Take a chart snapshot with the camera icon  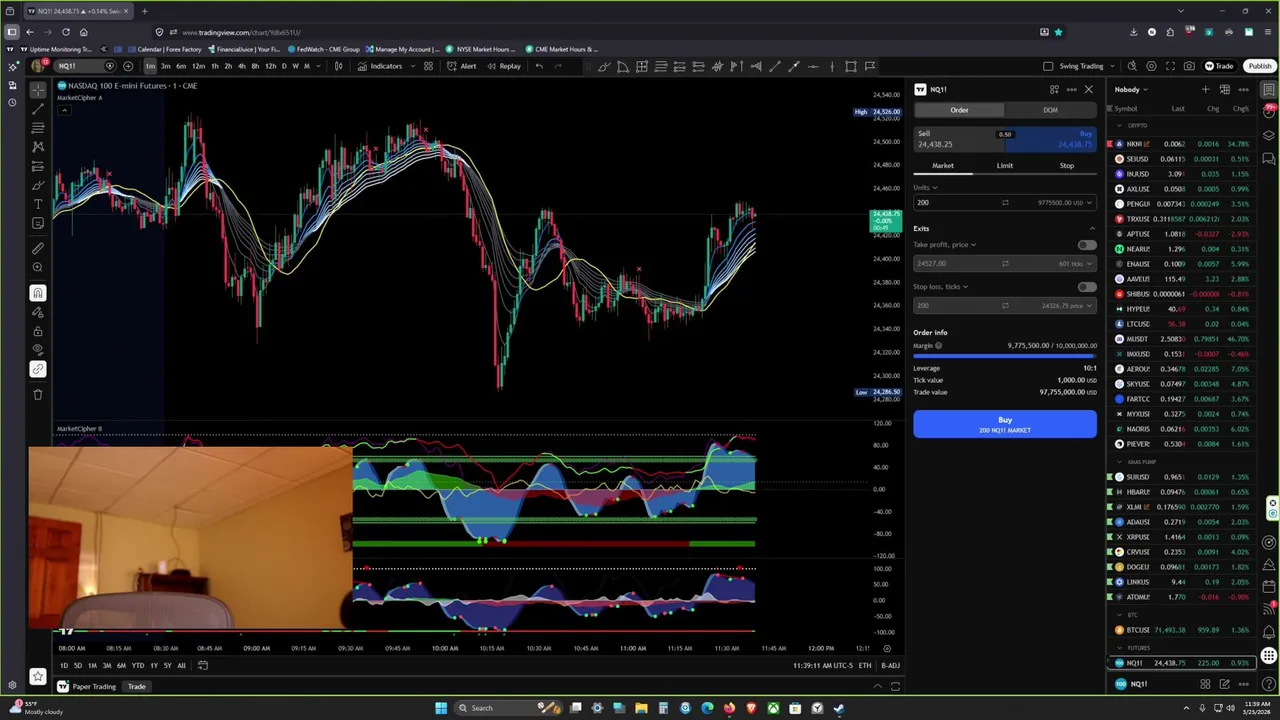[1189, 66]
